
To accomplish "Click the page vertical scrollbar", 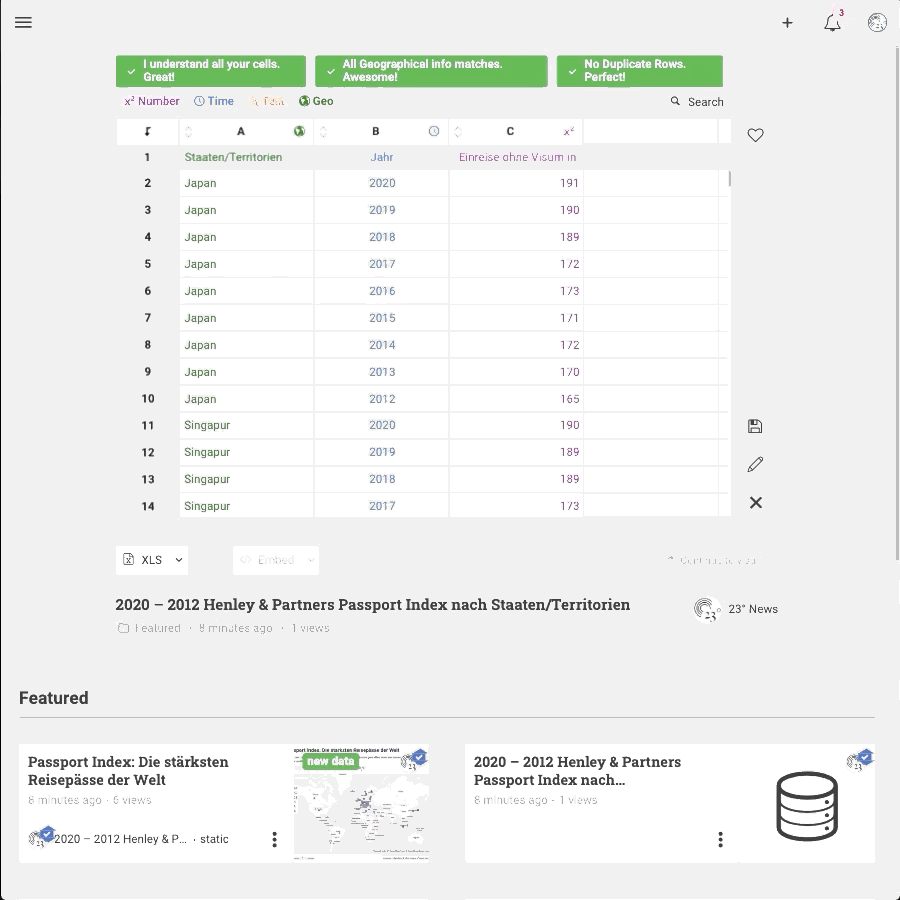I will pyautogui.click(x=897, y=304).
